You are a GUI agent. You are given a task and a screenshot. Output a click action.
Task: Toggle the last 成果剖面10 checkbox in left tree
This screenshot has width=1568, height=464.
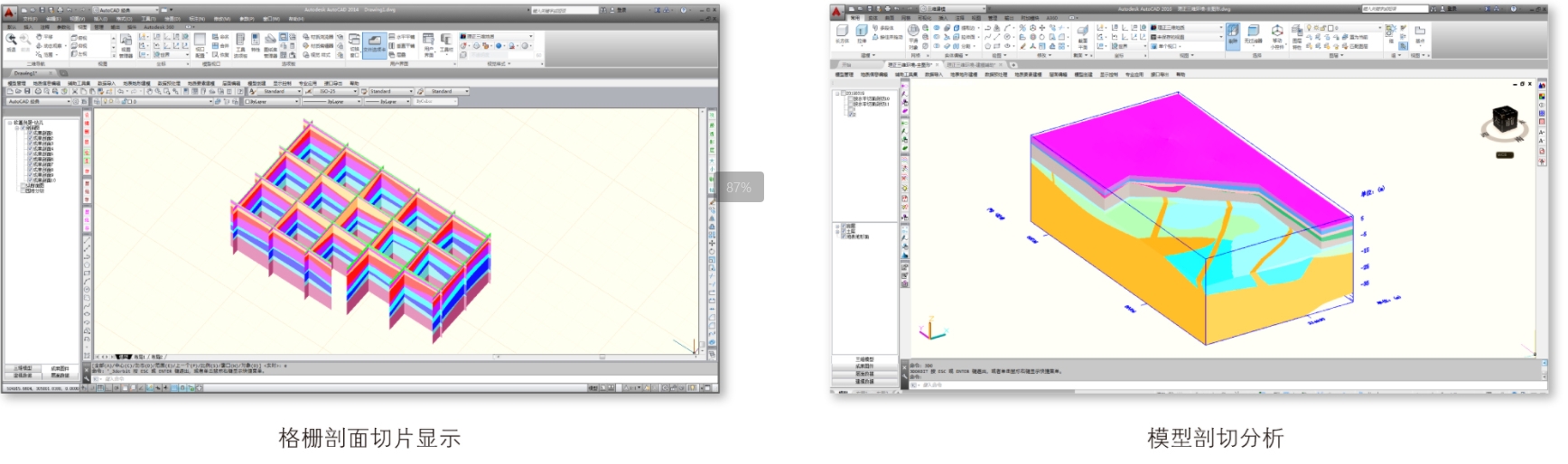30,180
